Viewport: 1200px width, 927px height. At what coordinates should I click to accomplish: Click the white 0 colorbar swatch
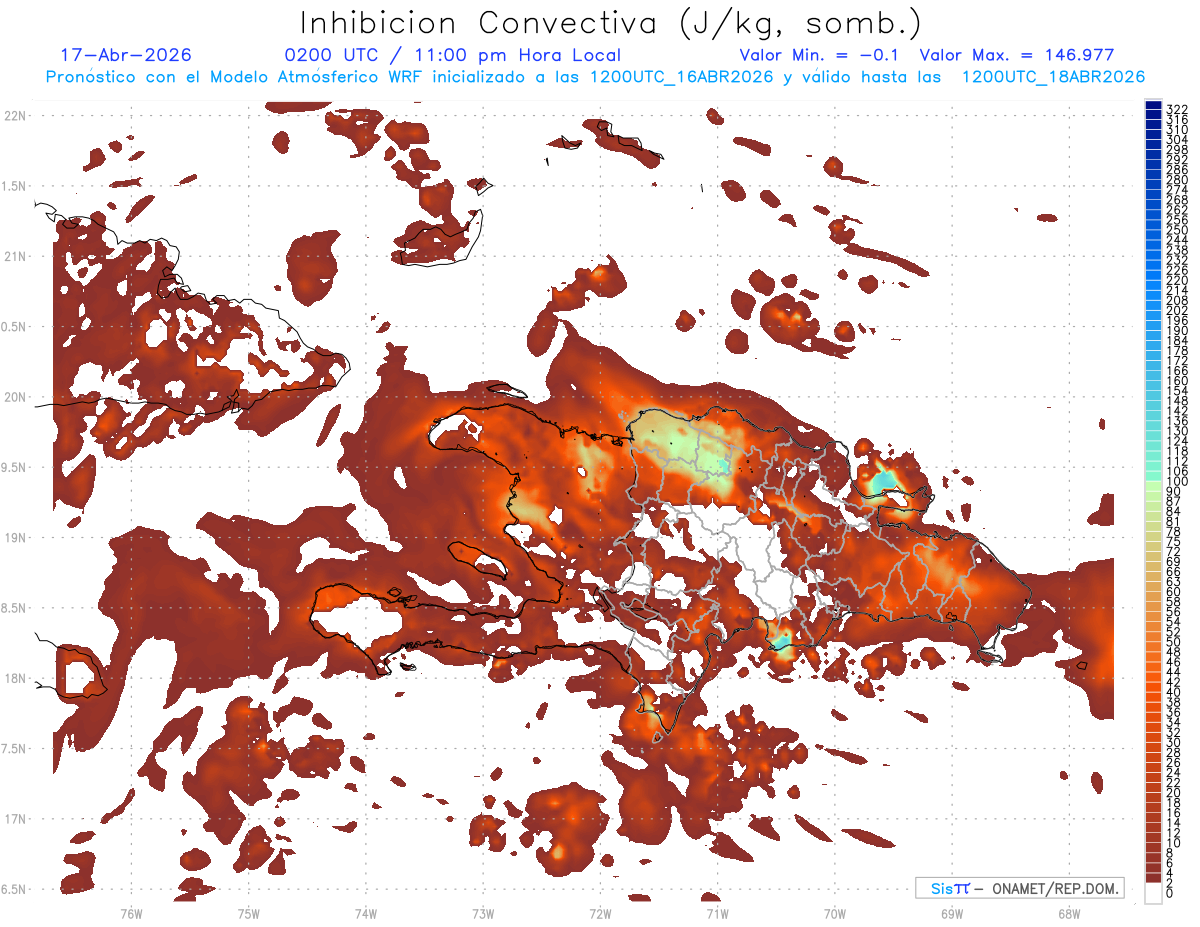coord(1153,893)
